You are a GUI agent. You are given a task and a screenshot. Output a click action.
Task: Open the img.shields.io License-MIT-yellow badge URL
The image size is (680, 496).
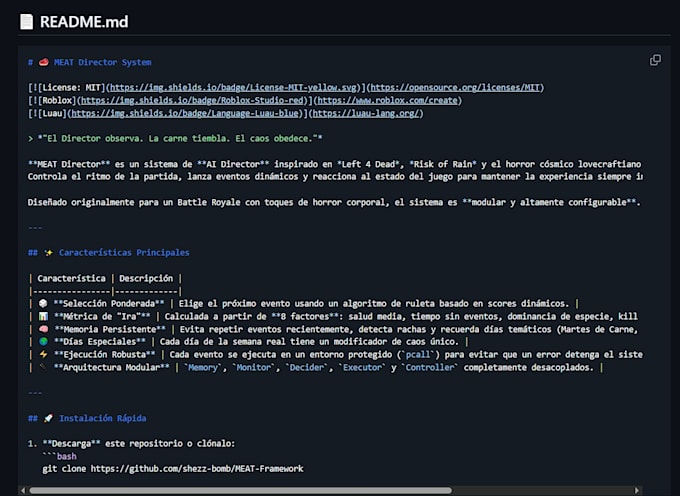(x=233, y=88)
